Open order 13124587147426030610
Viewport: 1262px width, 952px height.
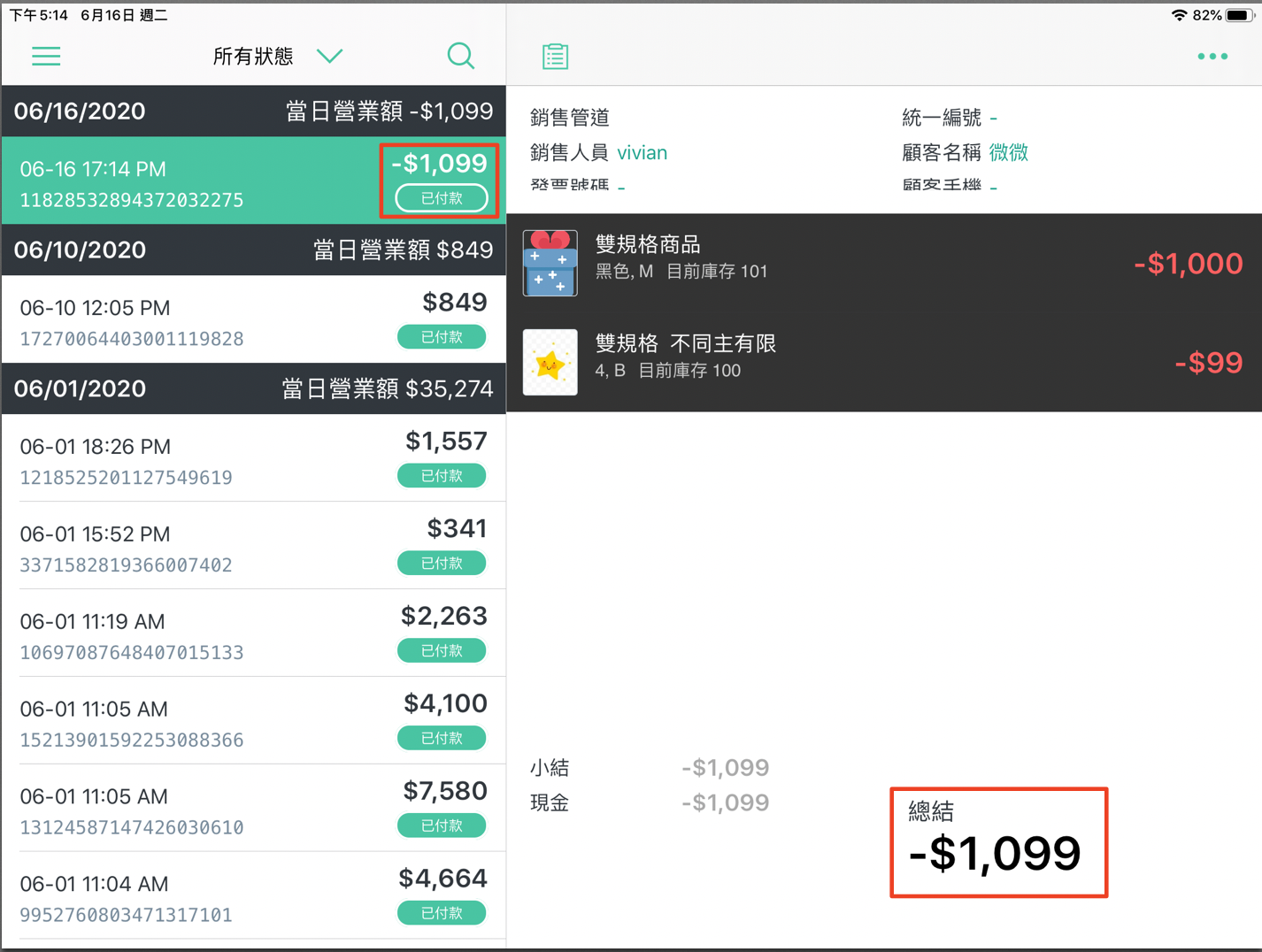pyautogui.click(x=253, y=809)
